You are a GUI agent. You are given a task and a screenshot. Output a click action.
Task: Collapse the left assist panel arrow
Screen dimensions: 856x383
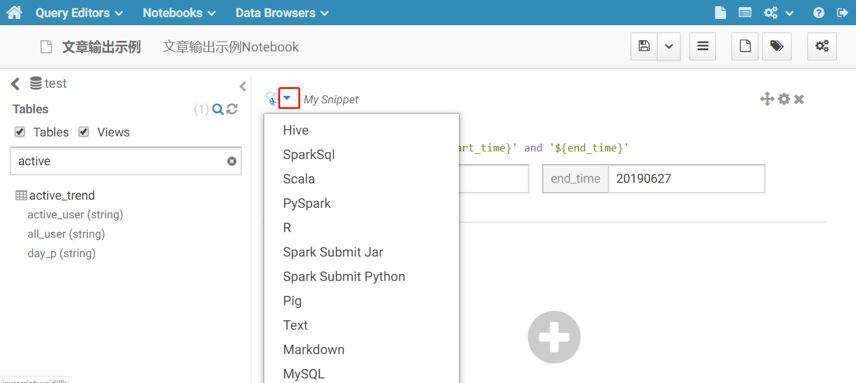point(242,86)
